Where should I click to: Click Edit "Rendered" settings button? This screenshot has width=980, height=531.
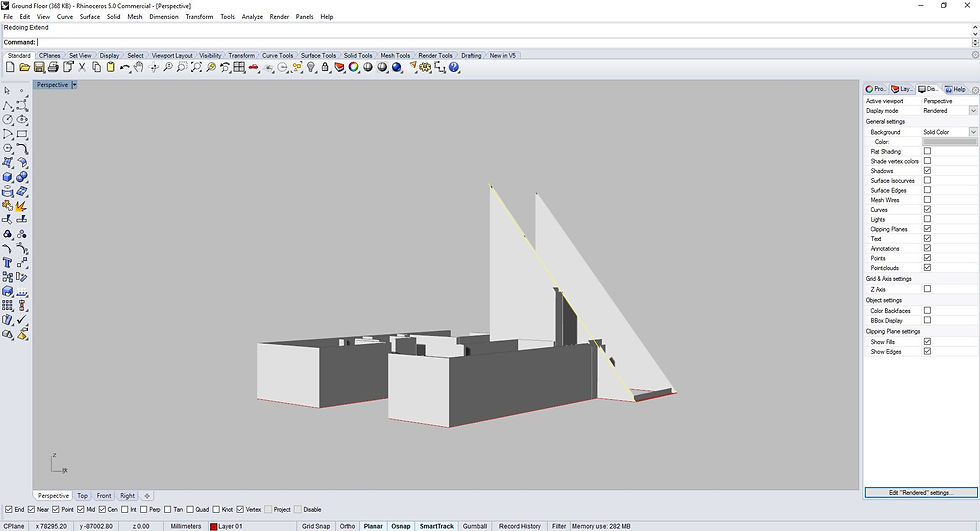pyautogui.click(x=921, y=492)
